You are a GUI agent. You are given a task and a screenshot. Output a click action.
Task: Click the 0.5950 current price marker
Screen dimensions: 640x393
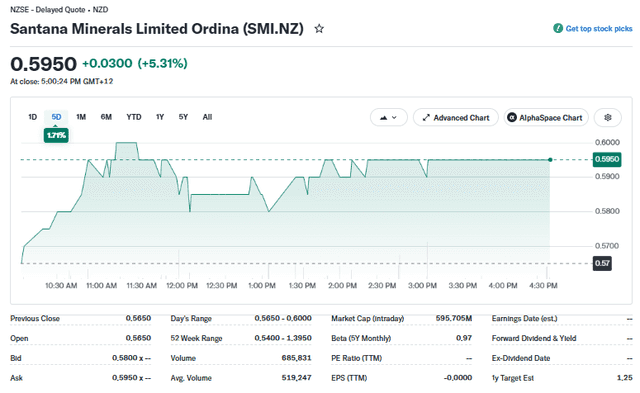point(607,159)
